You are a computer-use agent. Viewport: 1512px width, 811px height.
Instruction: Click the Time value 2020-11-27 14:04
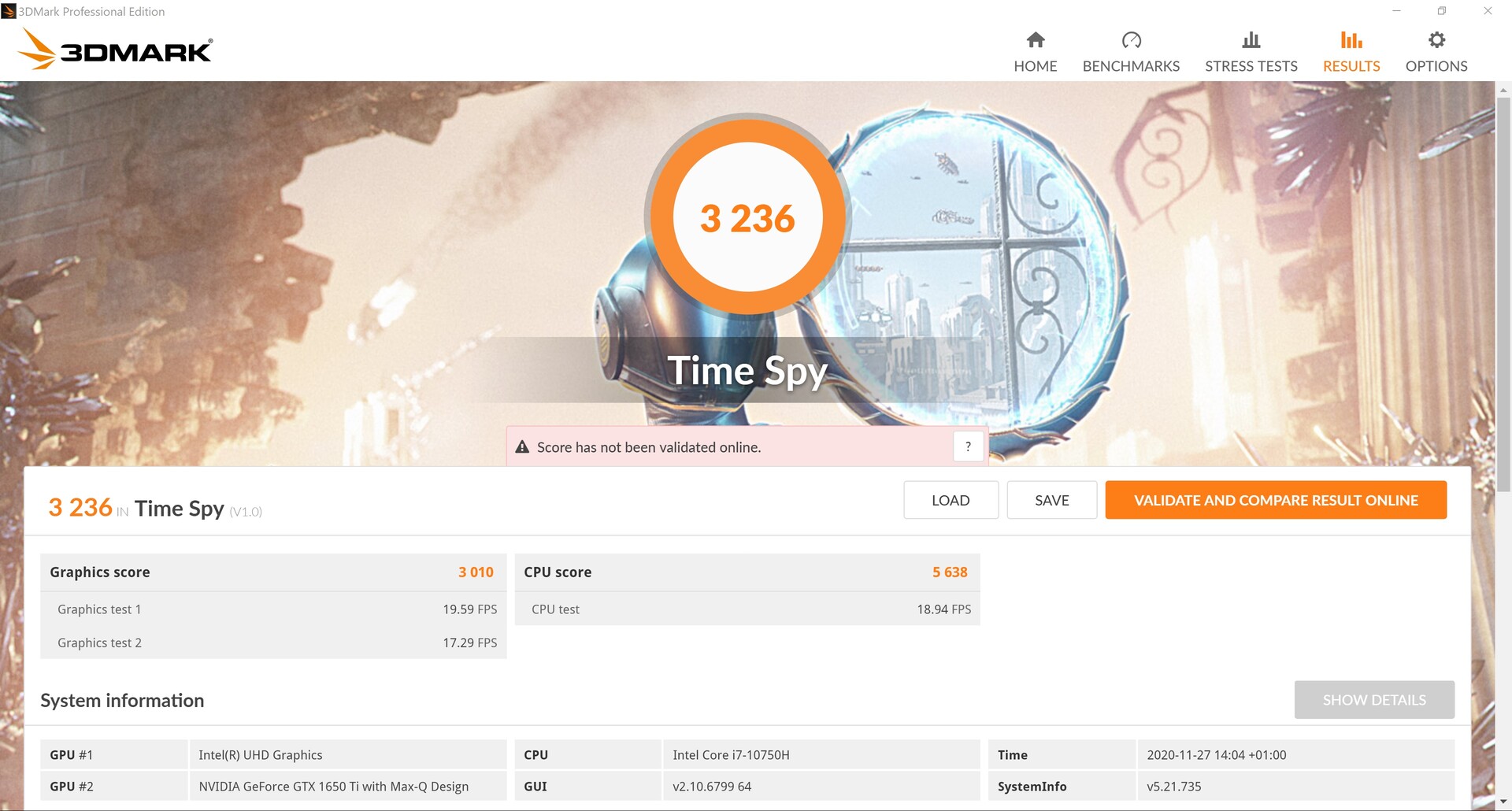pos(1217,755)
